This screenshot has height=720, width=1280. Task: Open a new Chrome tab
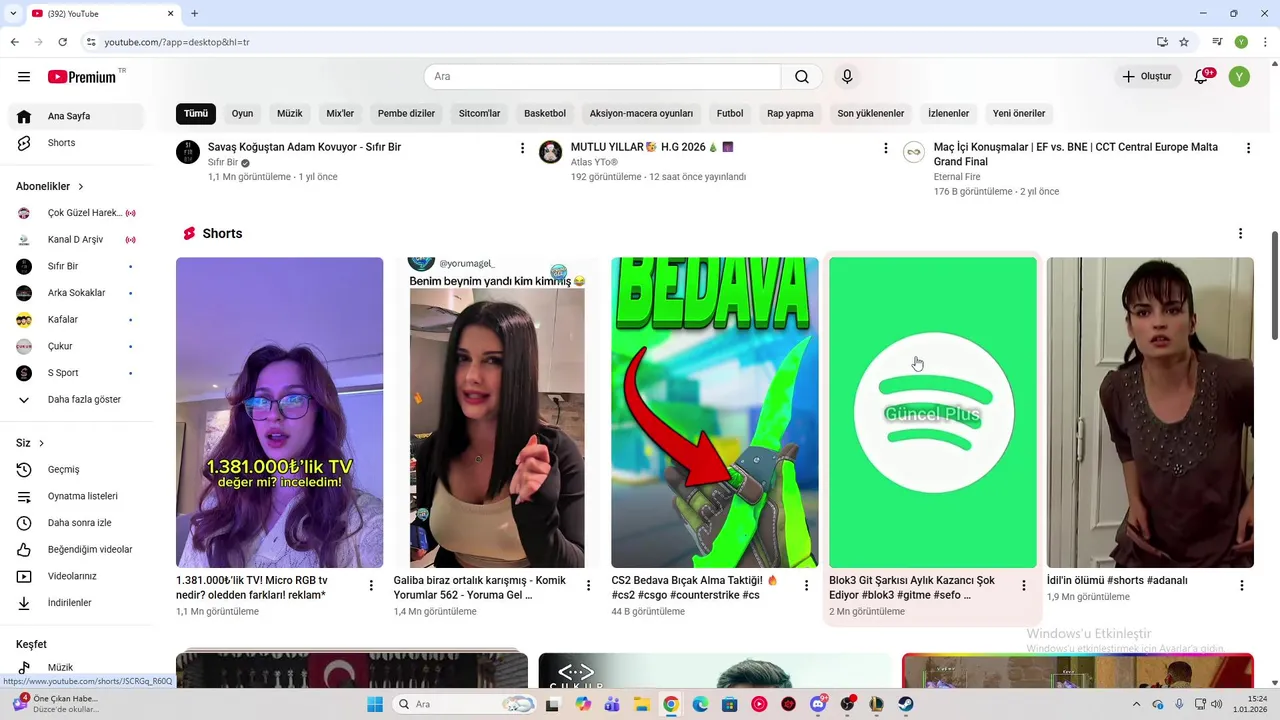point(194,14)
